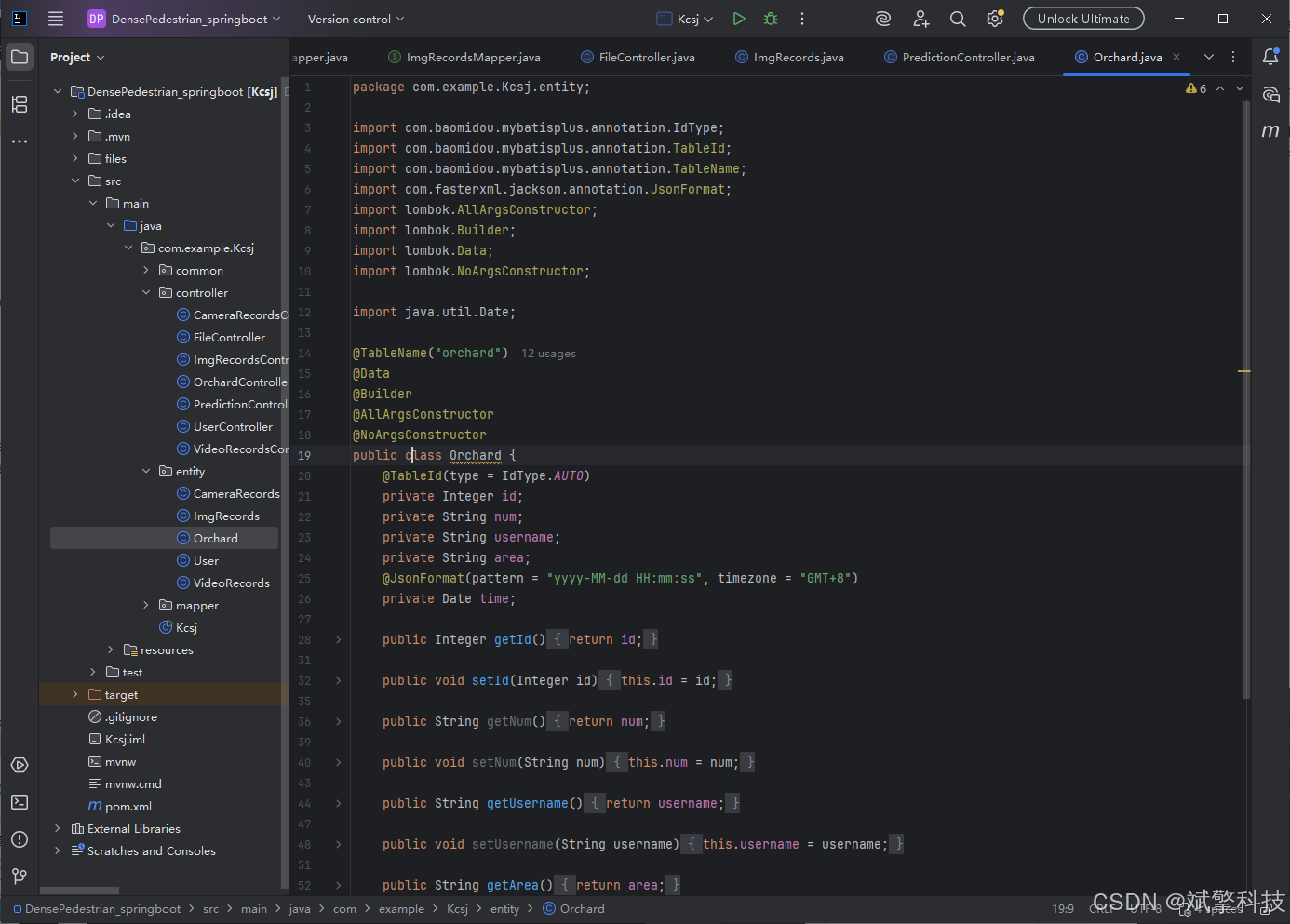The image size is (1290, 924).
Task: Open the Services/Run tool window
Action: click(x=20, y=765)
